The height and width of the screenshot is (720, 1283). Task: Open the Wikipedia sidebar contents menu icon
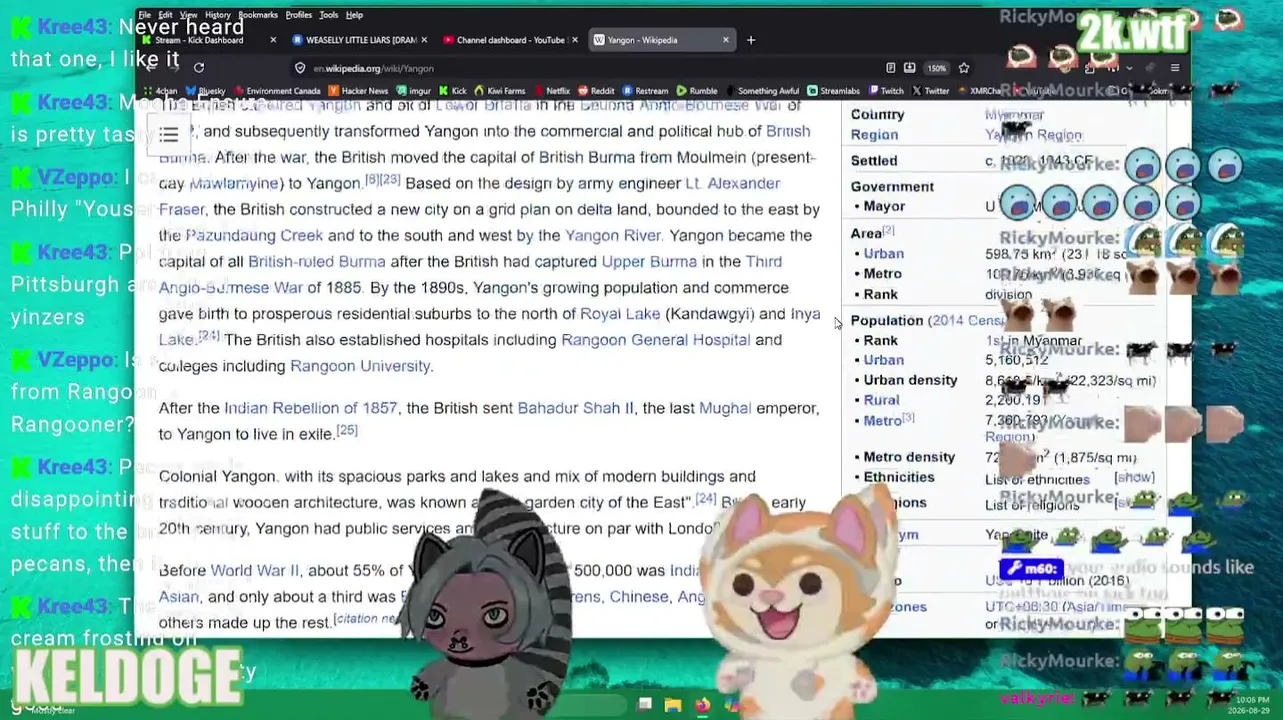click(169, 135)
